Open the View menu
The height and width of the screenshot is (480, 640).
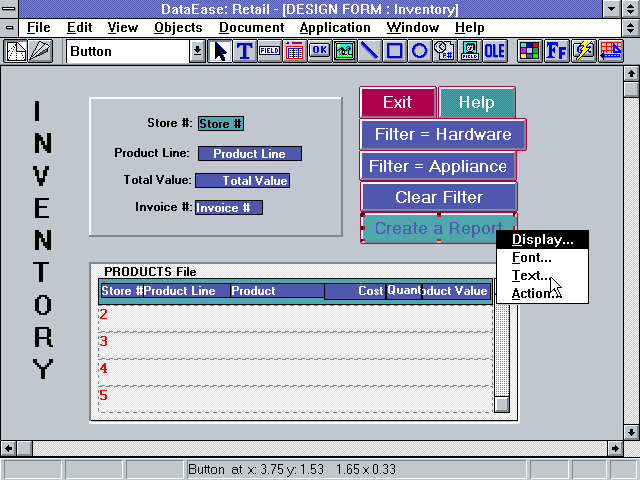click(122, 27)
